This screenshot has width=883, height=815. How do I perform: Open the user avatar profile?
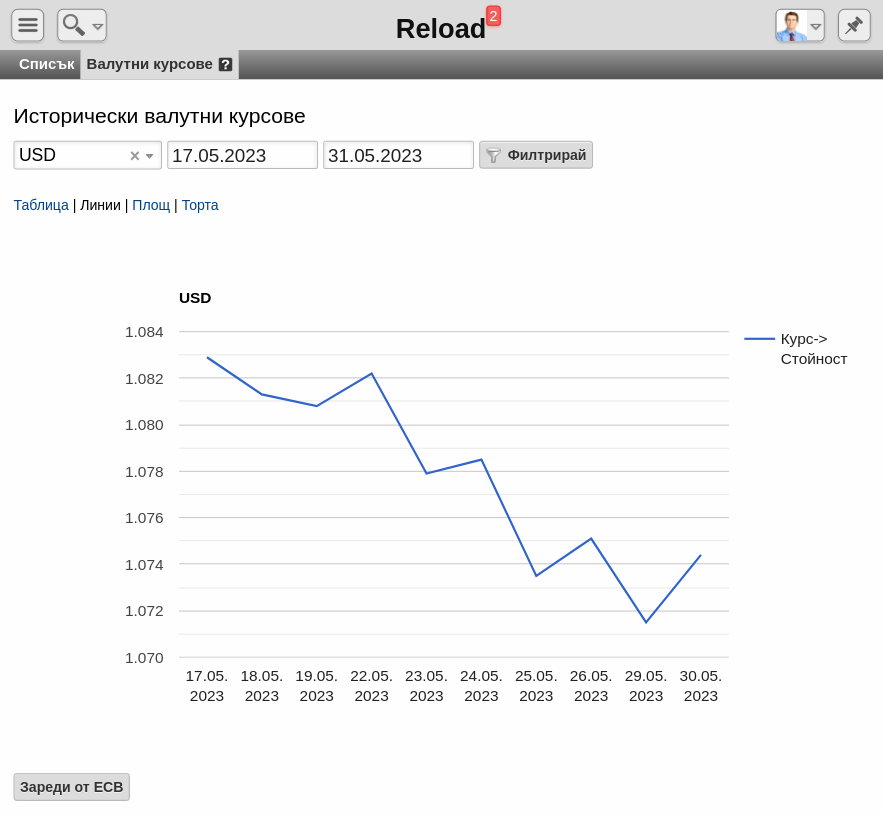click(792, 26)
